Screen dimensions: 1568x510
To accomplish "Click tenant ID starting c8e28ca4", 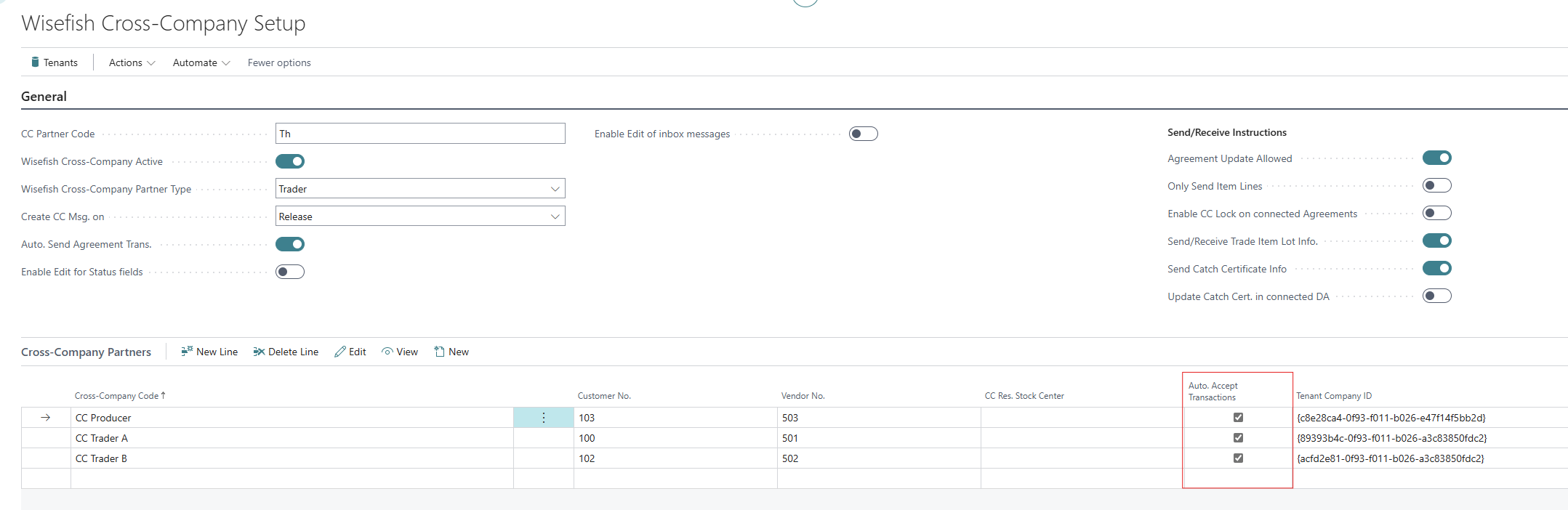I will click(x=1391, y=418).
